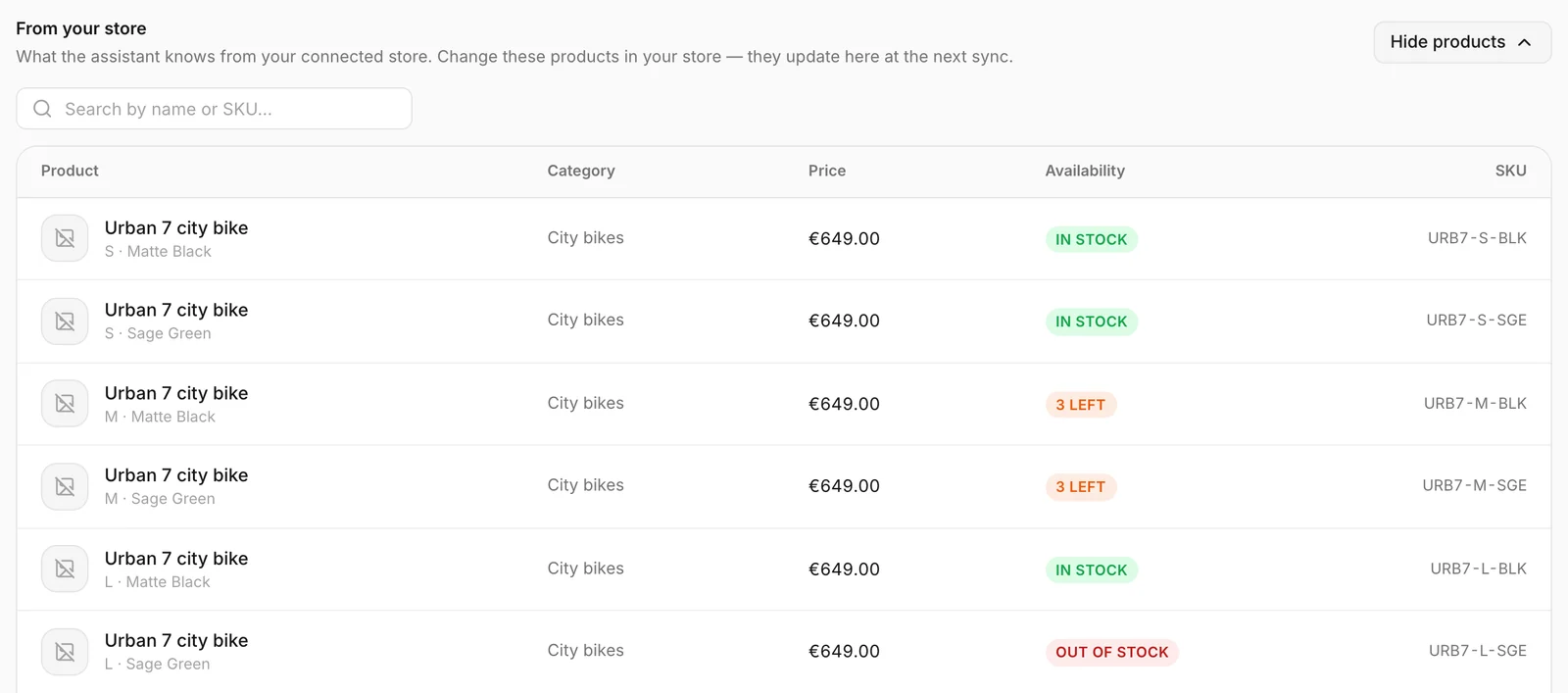Click image placeholder for S Sage Green bike
The image size is (1568, 693).
65,321
